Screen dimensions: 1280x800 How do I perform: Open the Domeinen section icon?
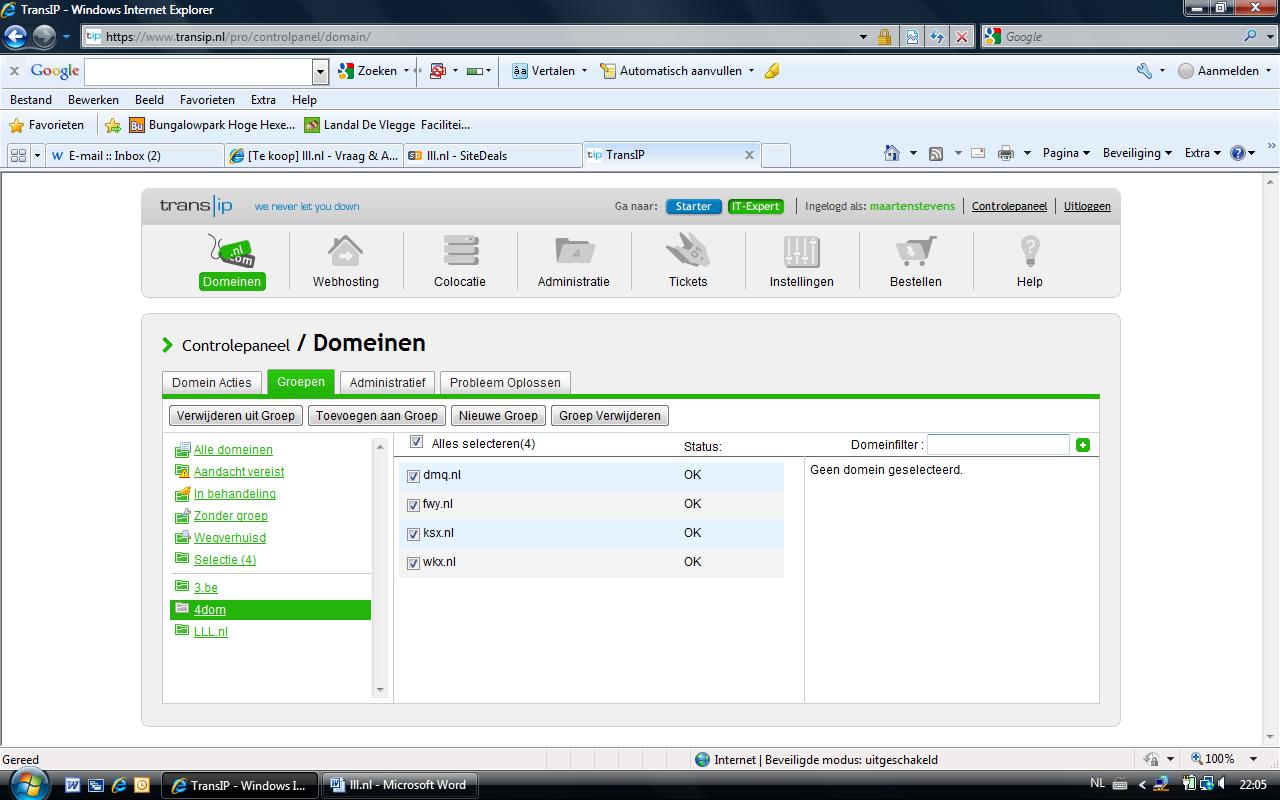(231, 251)
